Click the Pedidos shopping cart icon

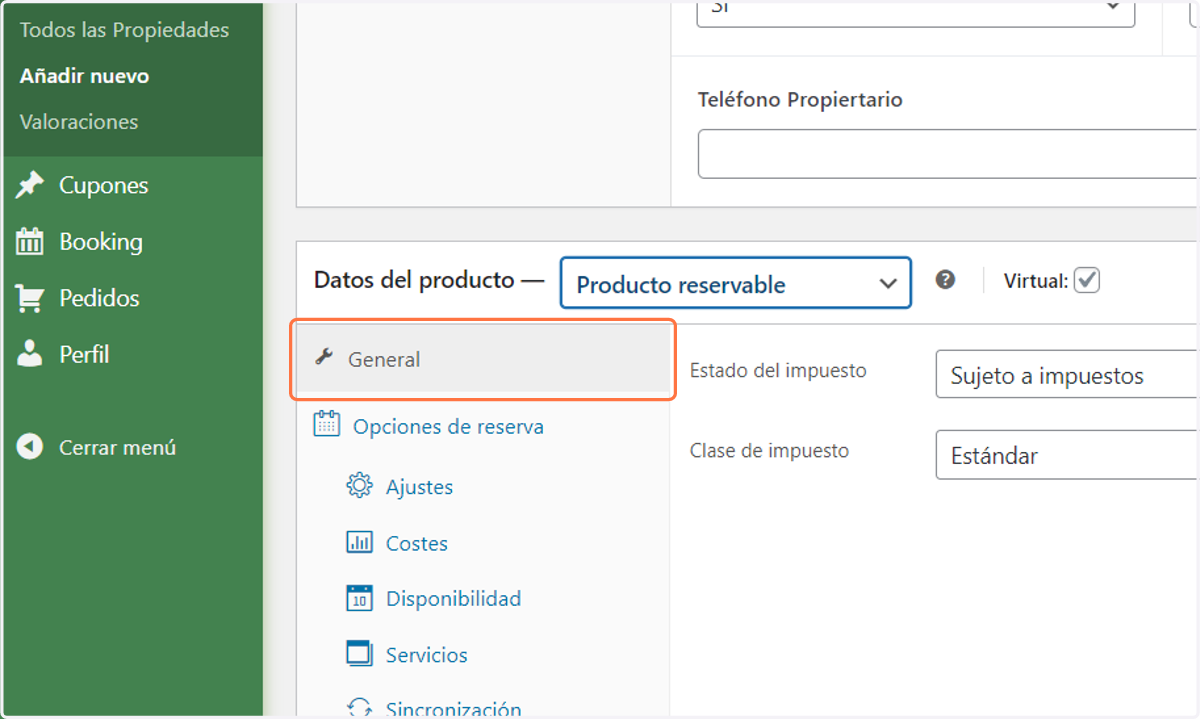pos(30,298)
